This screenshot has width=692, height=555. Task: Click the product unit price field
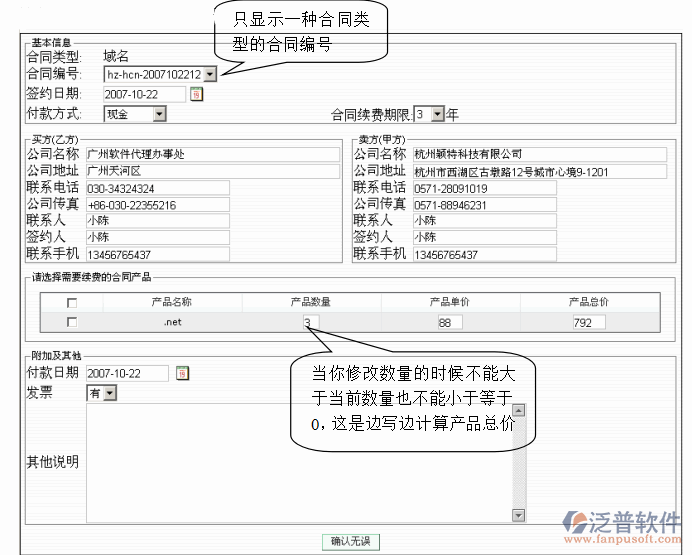[450, 322]
